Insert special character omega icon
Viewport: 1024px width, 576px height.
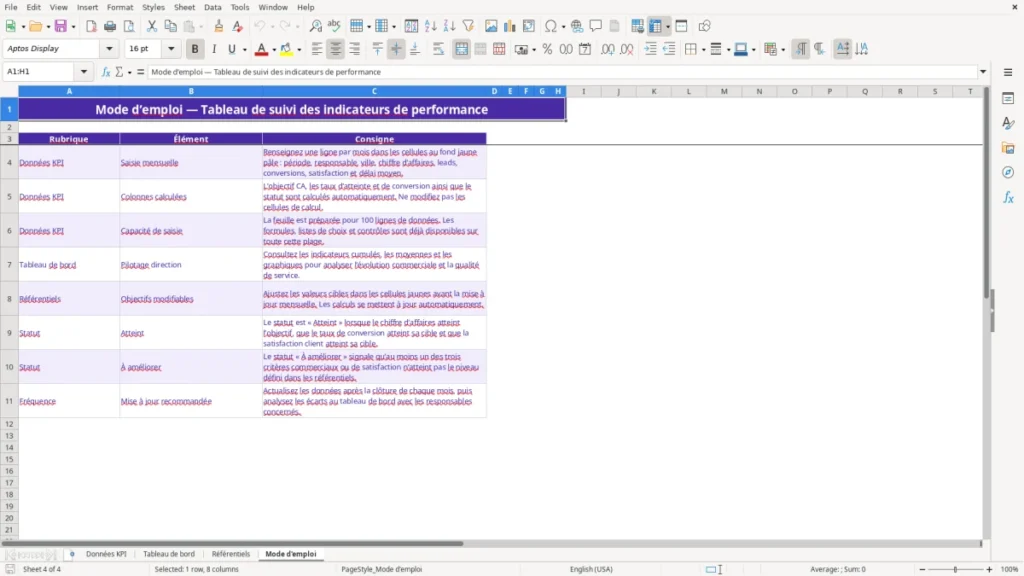[551, 26]
